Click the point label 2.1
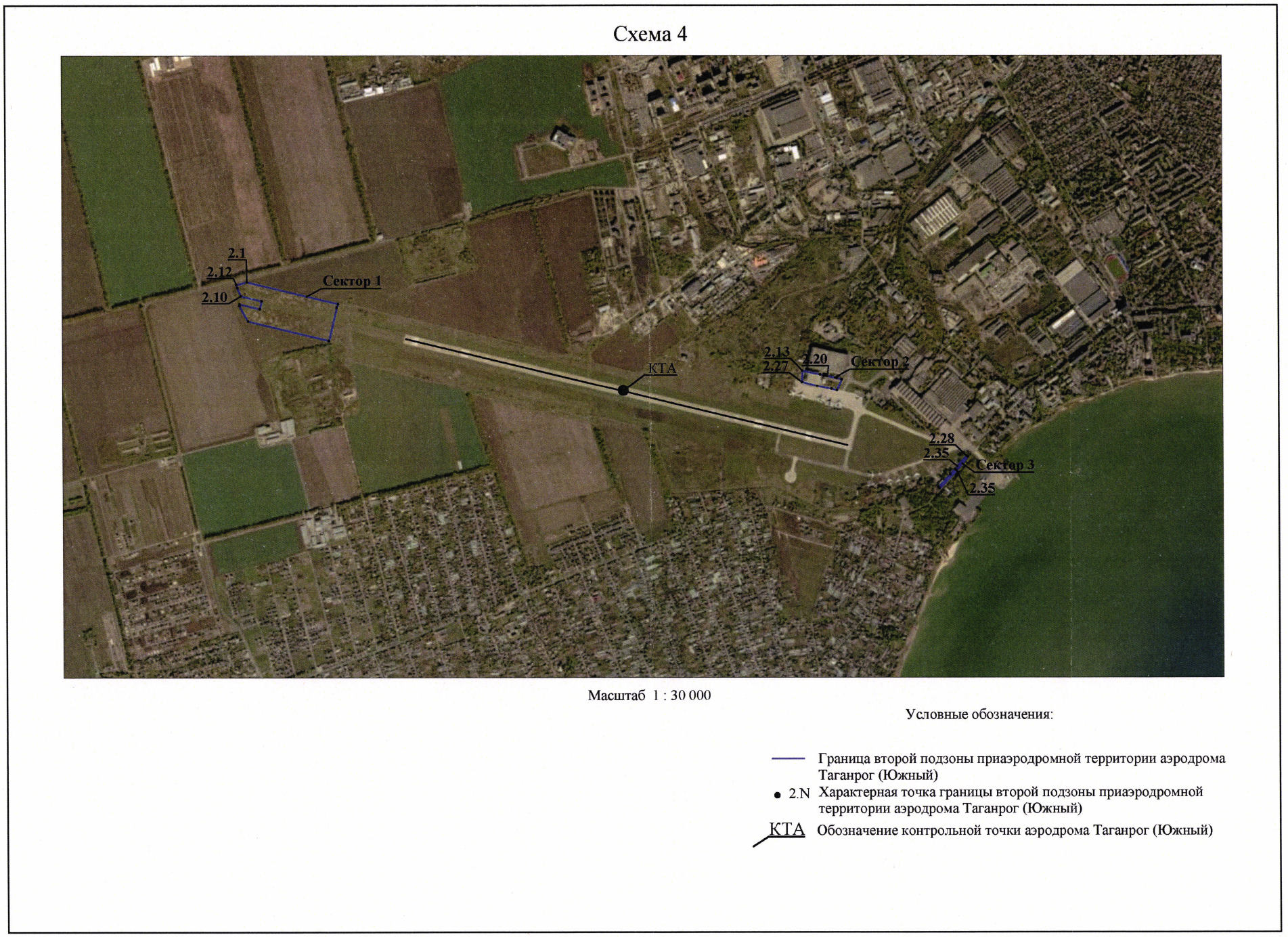The height and width of the screenshot is (937, 1288). click(x=237, y=253)
